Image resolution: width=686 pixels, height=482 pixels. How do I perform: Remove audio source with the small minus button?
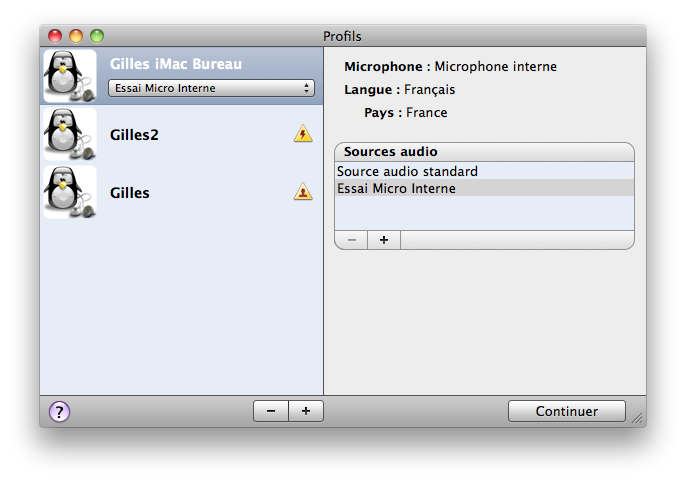pos(351,240)
